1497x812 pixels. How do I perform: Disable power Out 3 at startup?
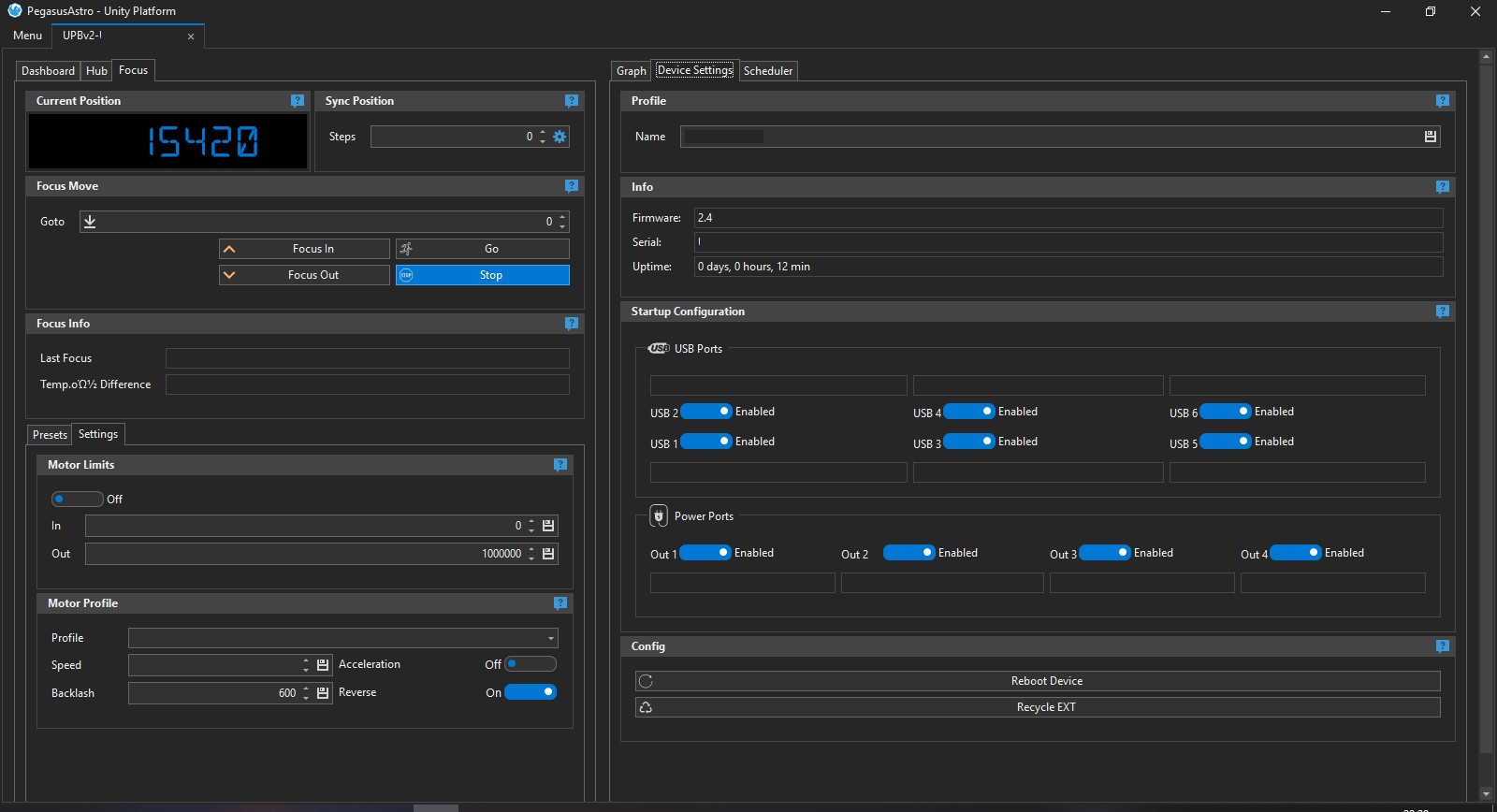pos(1105,553)
